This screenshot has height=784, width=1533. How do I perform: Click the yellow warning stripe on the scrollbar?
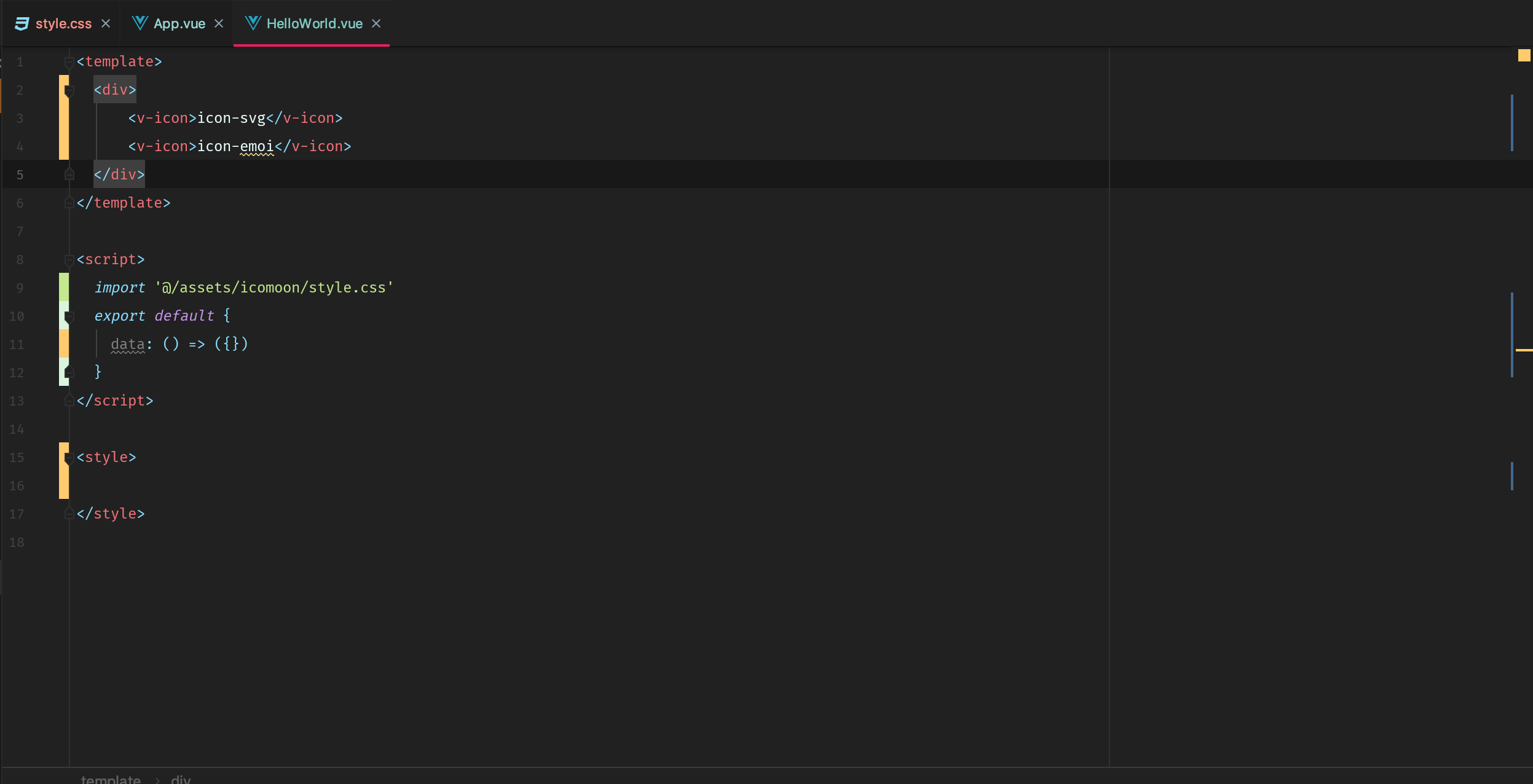1524,350
